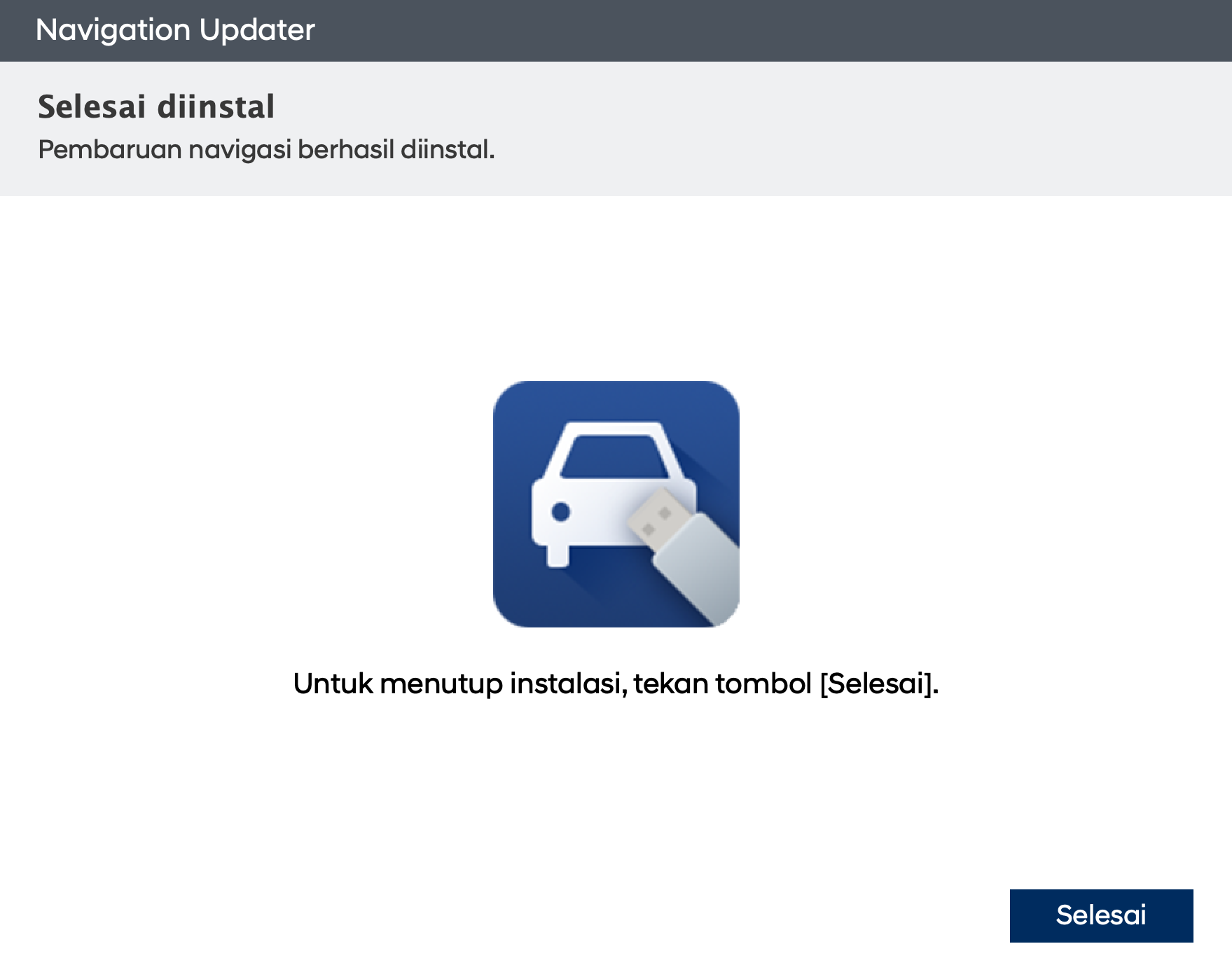
Task: Click the word Pembaruan in the status message
Action: click(109, 150)
